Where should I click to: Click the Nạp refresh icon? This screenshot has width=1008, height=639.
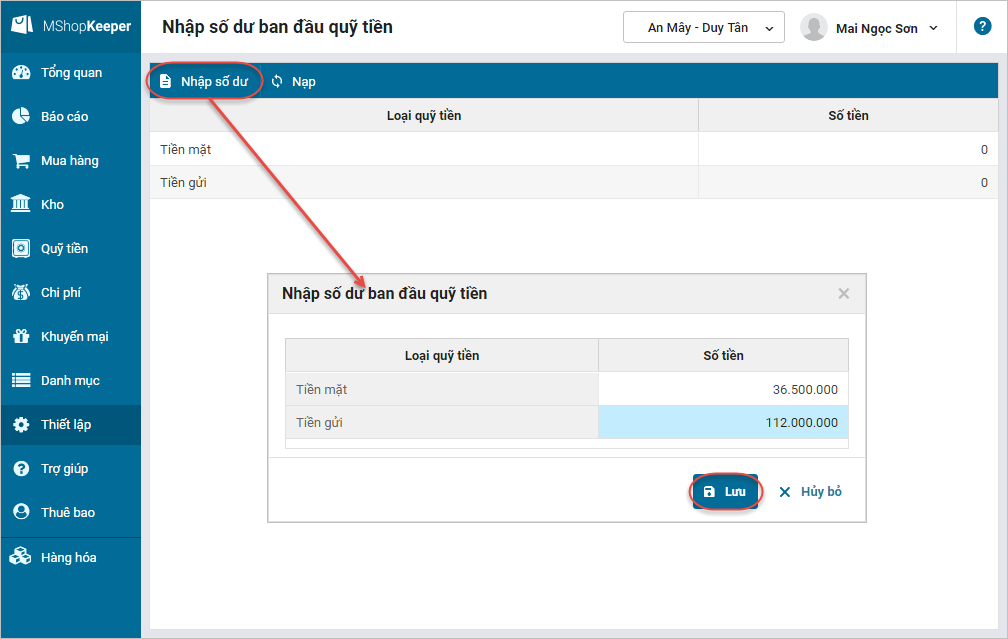(277, 81)
